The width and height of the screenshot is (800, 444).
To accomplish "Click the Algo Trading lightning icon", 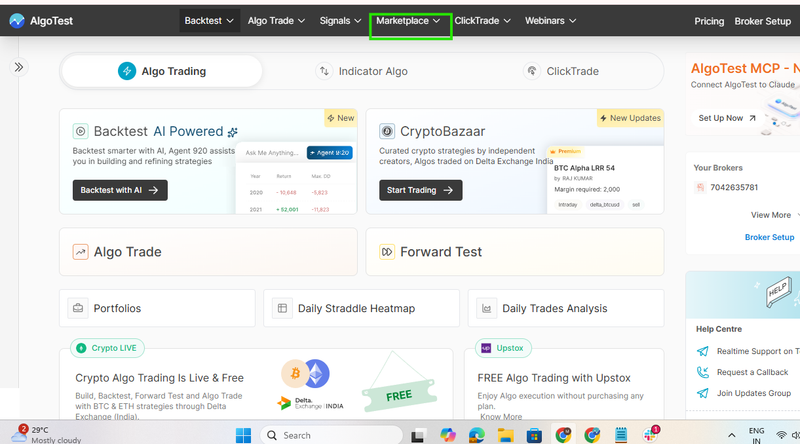I will (x=127, y=71).
